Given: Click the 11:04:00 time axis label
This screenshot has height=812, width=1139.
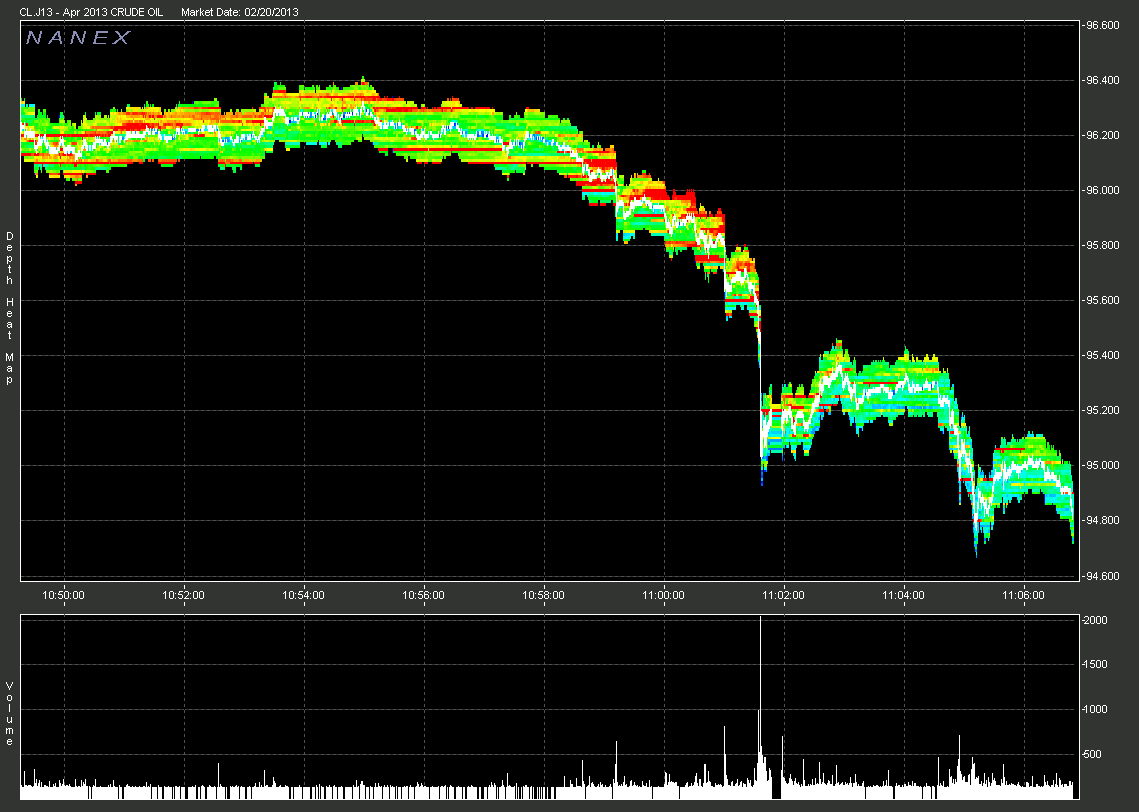Looking at the screenshot, I should coord(904,596).
